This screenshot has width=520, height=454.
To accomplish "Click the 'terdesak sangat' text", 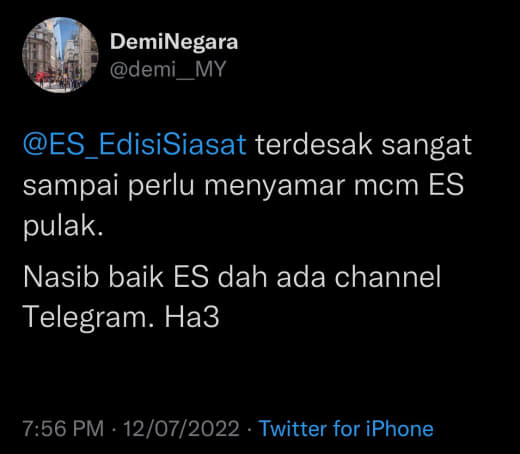I will point(363,146).
